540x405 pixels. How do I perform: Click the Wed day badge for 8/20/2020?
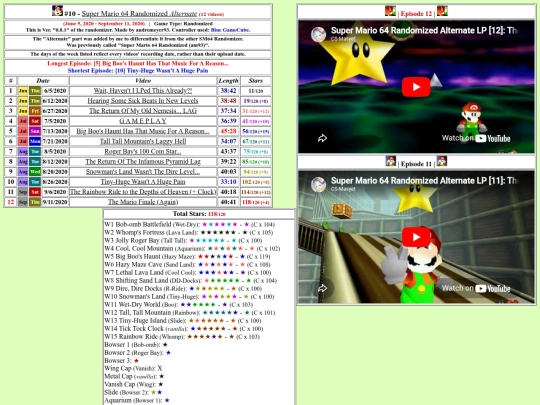(35, 172)
